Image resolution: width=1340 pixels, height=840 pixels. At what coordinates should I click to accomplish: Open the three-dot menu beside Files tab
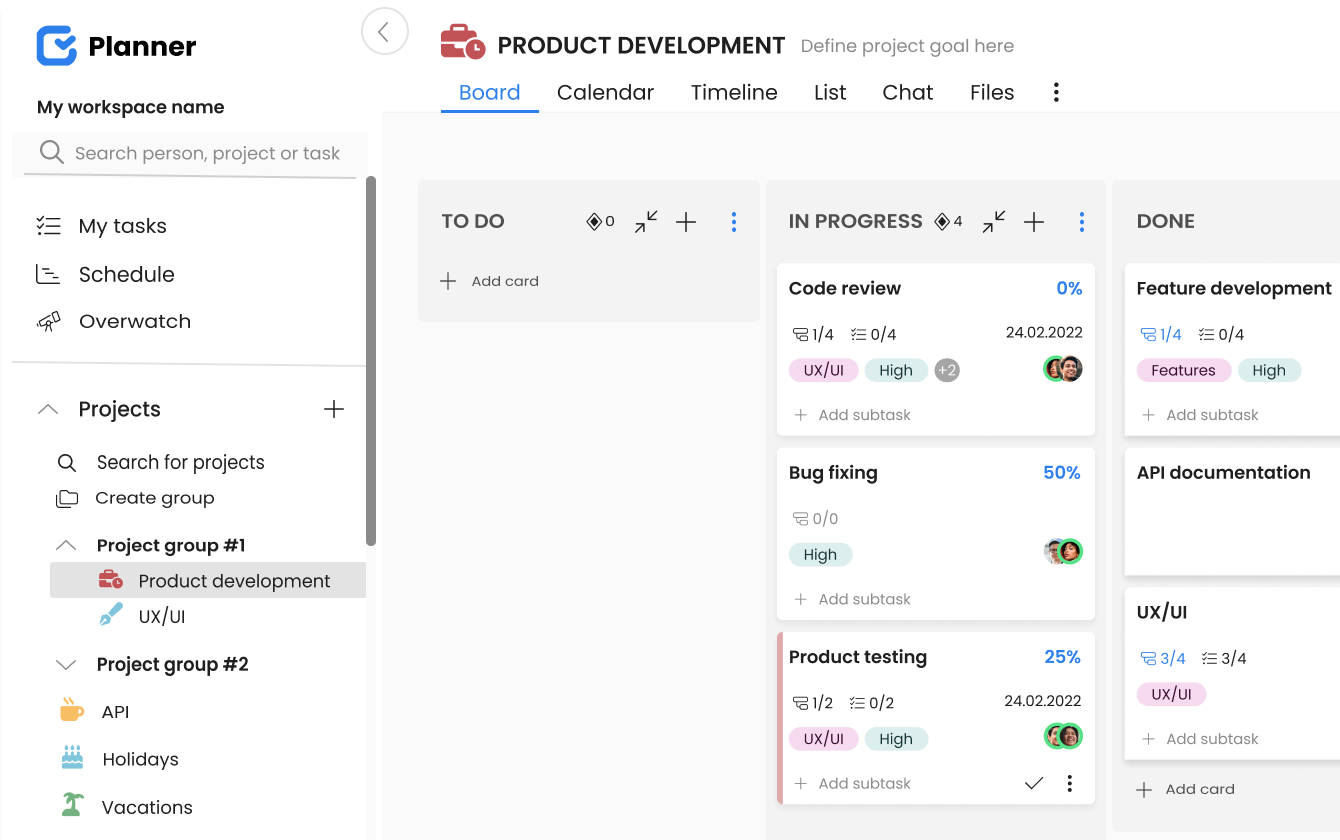tap(1056, 93)
